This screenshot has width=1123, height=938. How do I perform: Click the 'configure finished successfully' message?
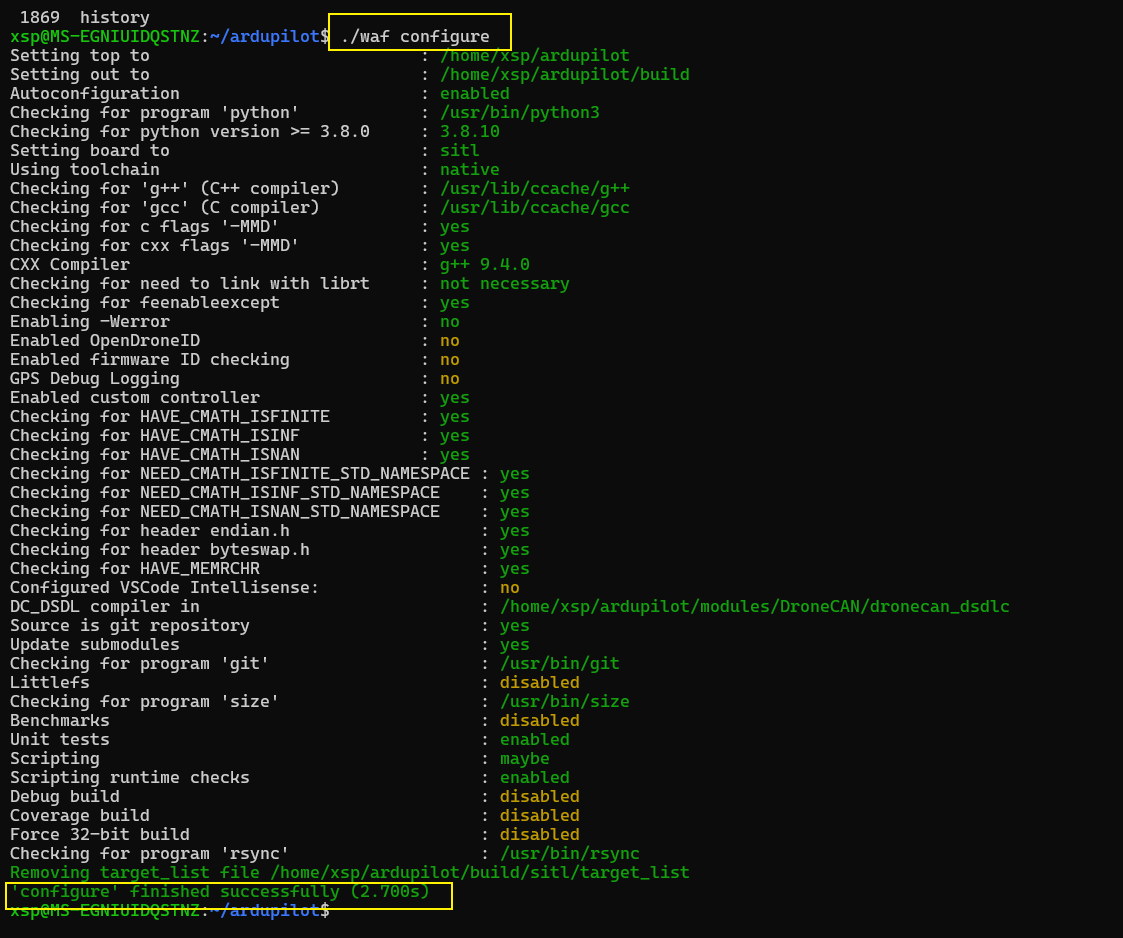[220, 891]
